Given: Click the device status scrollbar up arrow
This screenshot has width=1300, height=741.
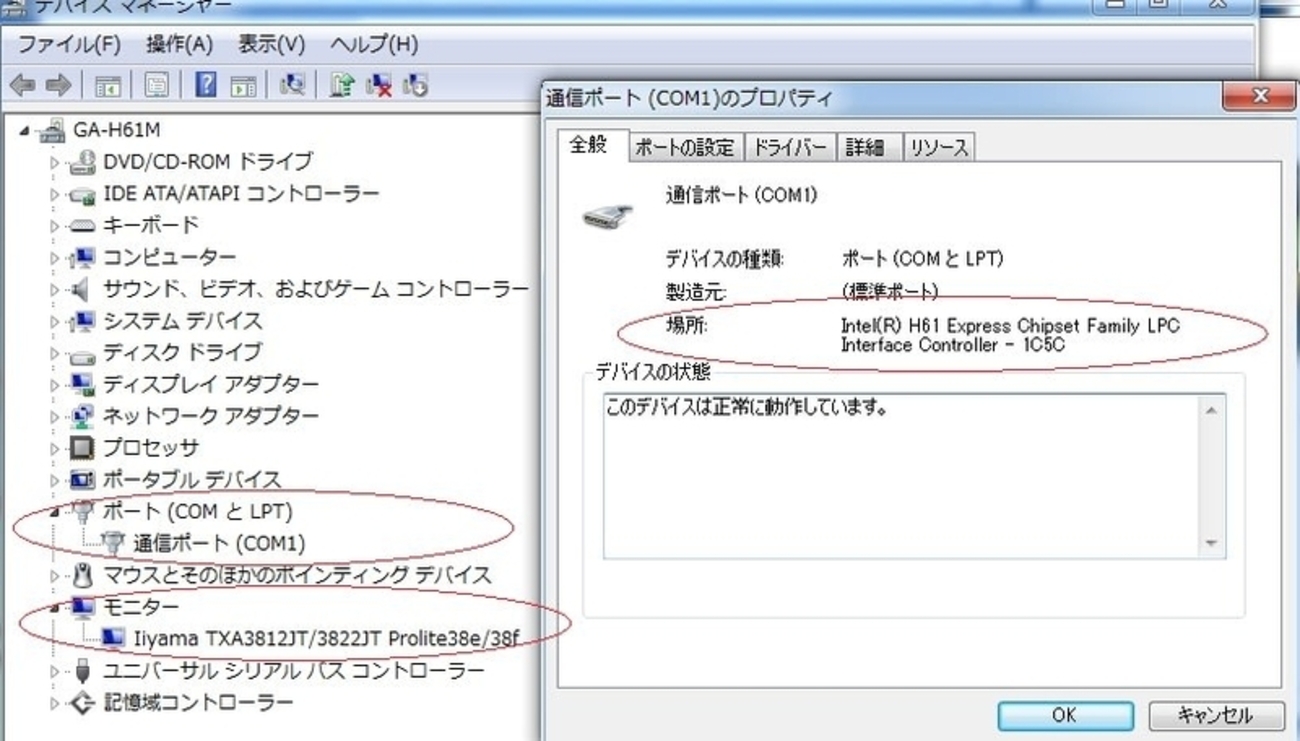Looking at the screenshot, I should click(x=1212, y=411).
